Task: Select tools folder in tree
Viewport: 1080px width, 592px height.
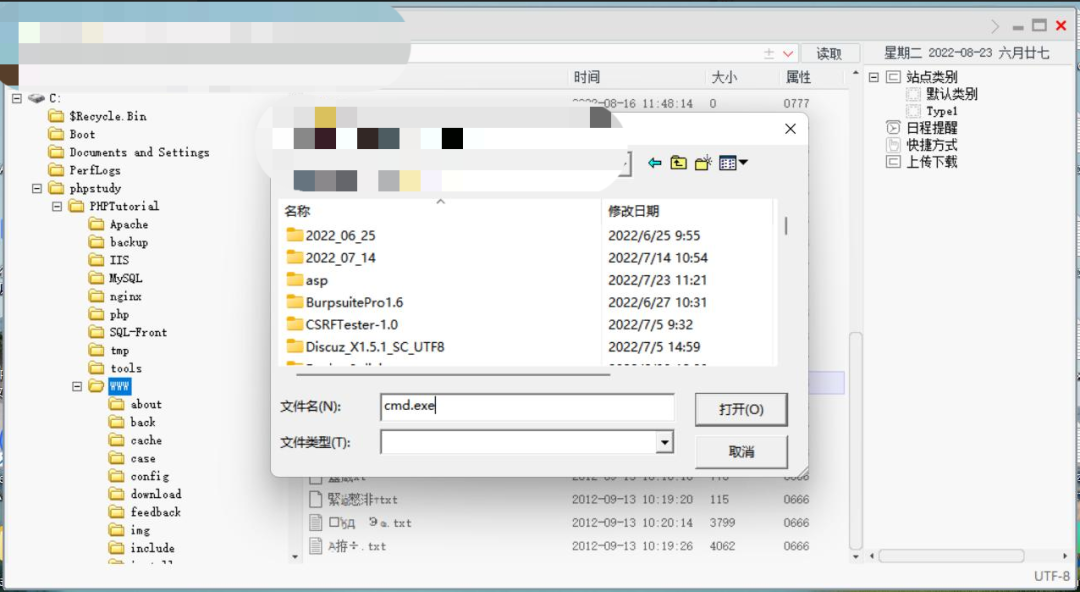Action: point(115,368)
